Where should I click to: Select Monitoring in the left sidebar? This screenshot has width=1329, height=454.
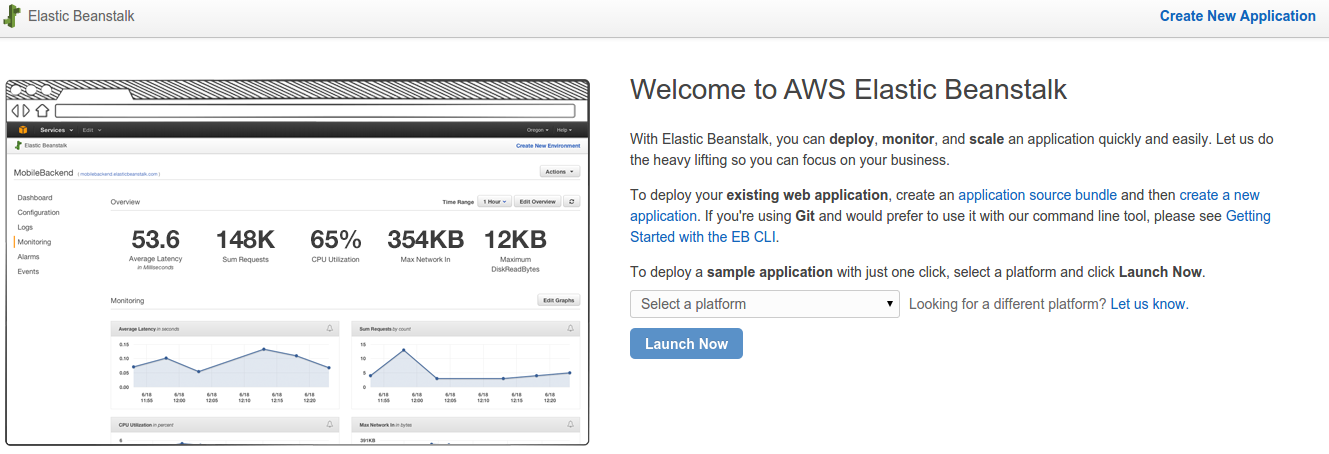(34, 242)
